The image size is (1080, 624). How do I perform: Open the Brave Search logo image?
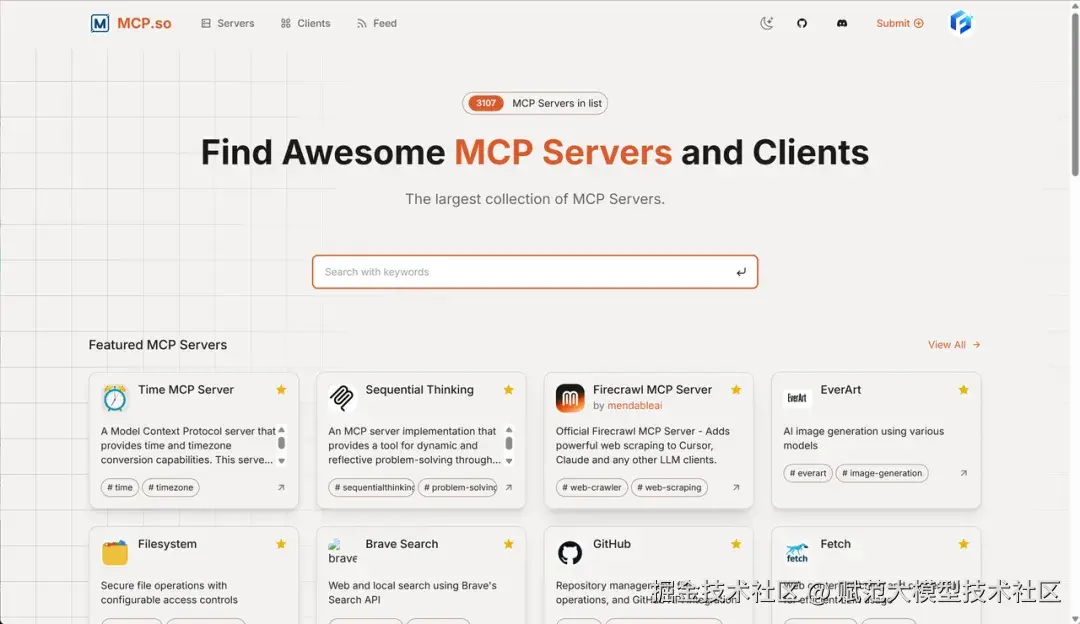342,552
